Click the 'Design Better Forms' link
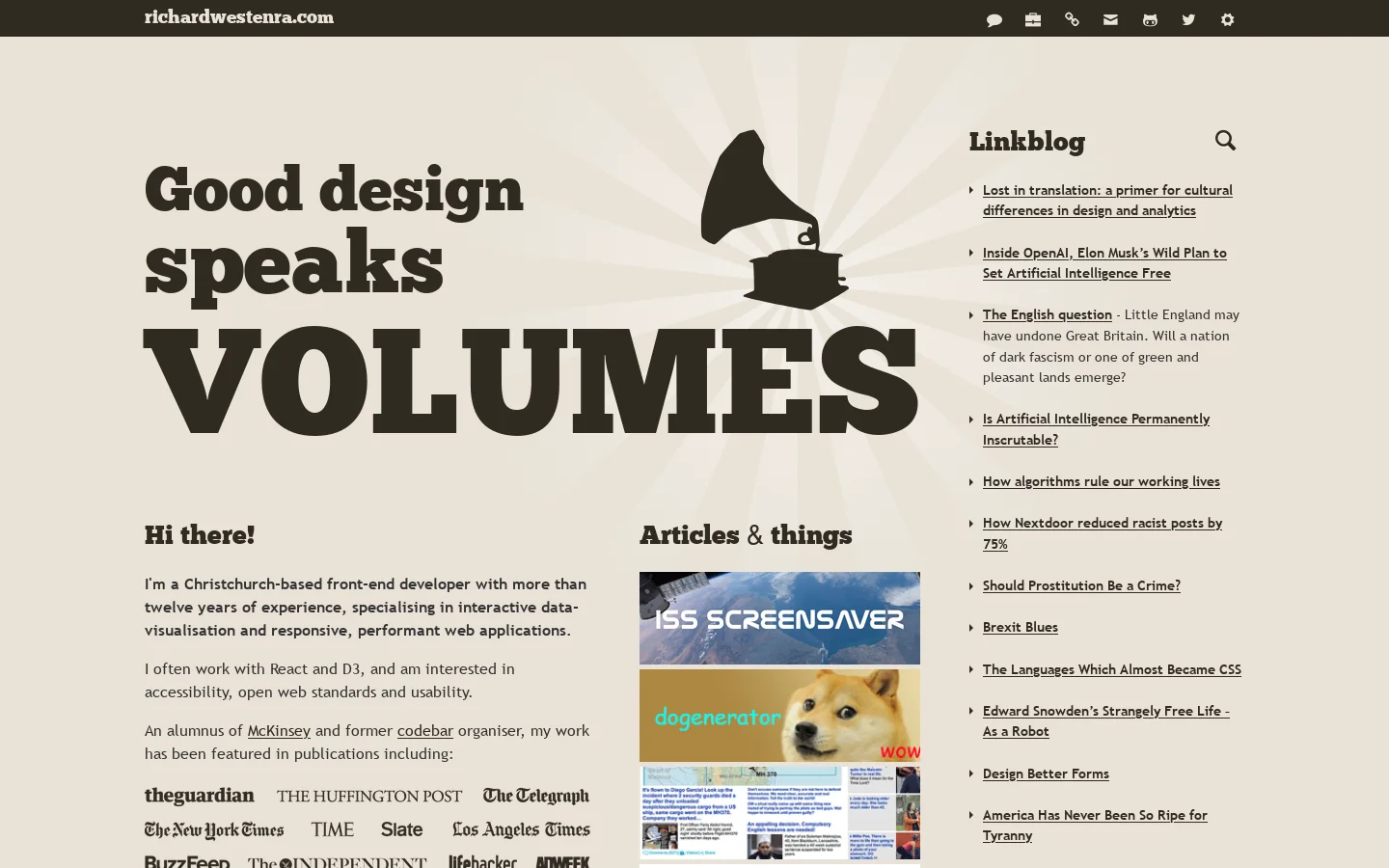Viewport: 1389px width, 868px height. [x=1046, y=773]
